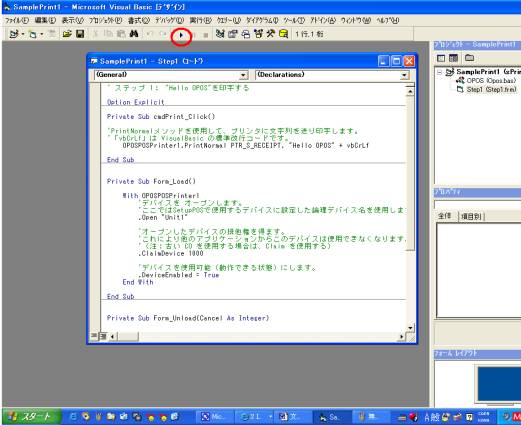
Task: Open the プロジェクト (Project) menu
Action: tap(105, 21)
